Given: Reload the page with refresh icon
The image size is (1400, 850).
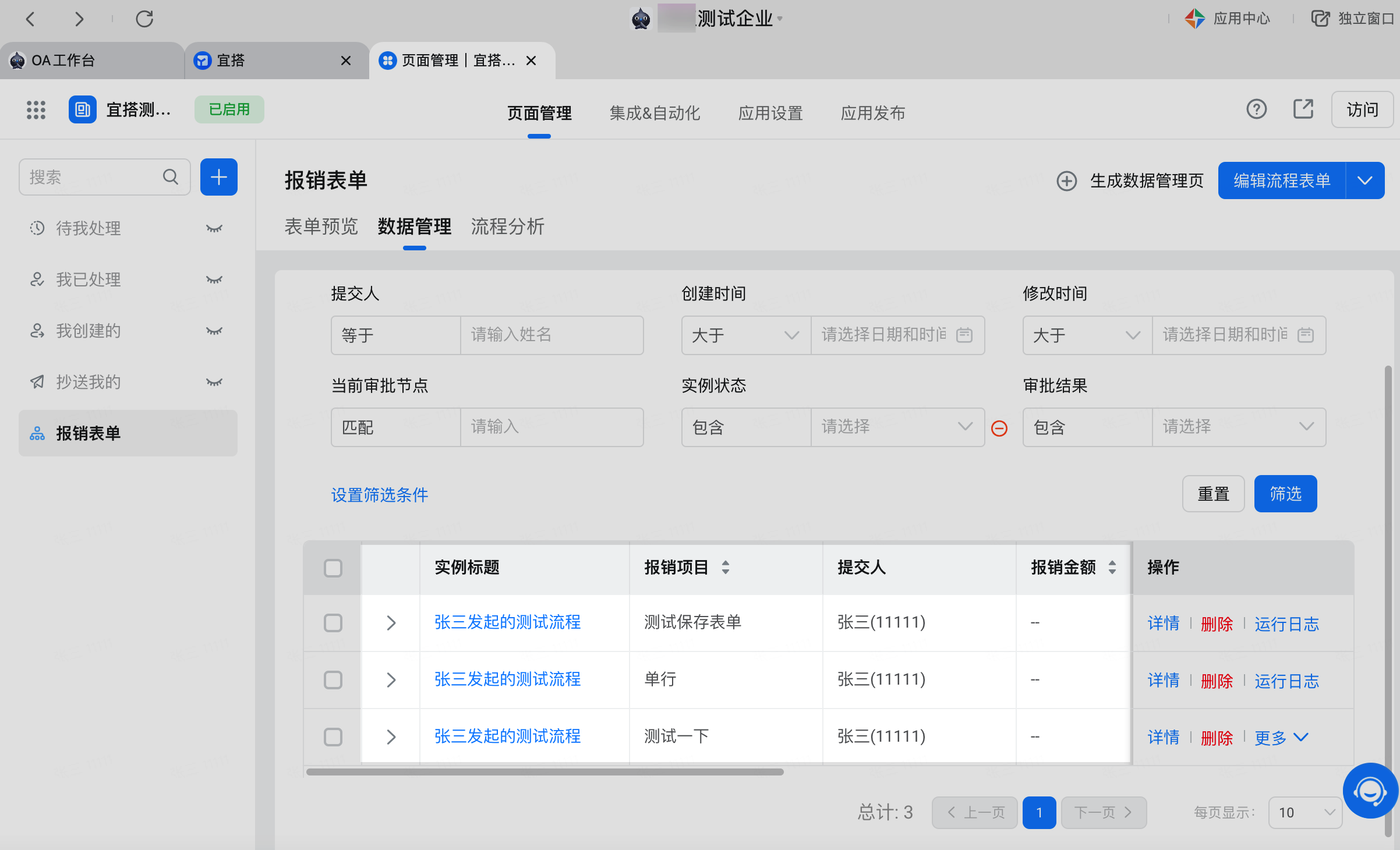Looking at the screenshot, I should pyautogui.click(x=144, y=19).
